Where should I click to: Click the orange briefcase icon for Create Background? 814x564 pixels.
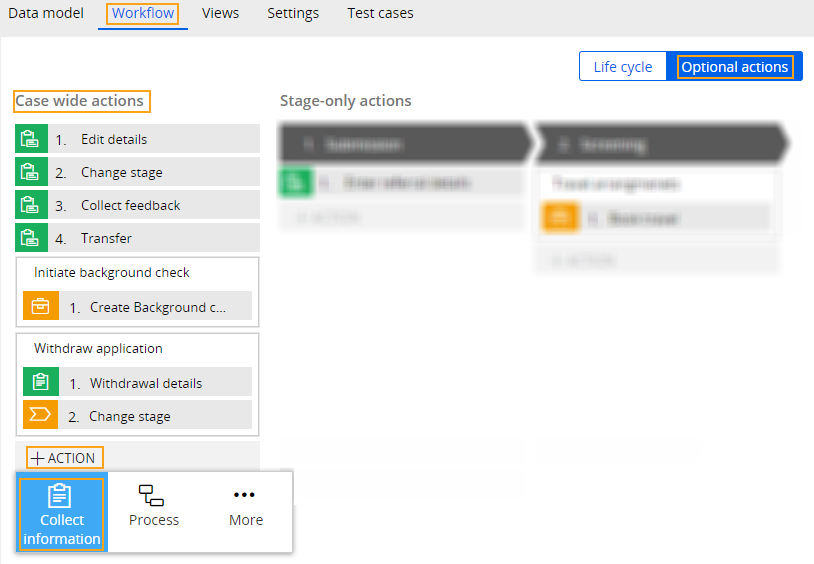(x=41, y=306)
